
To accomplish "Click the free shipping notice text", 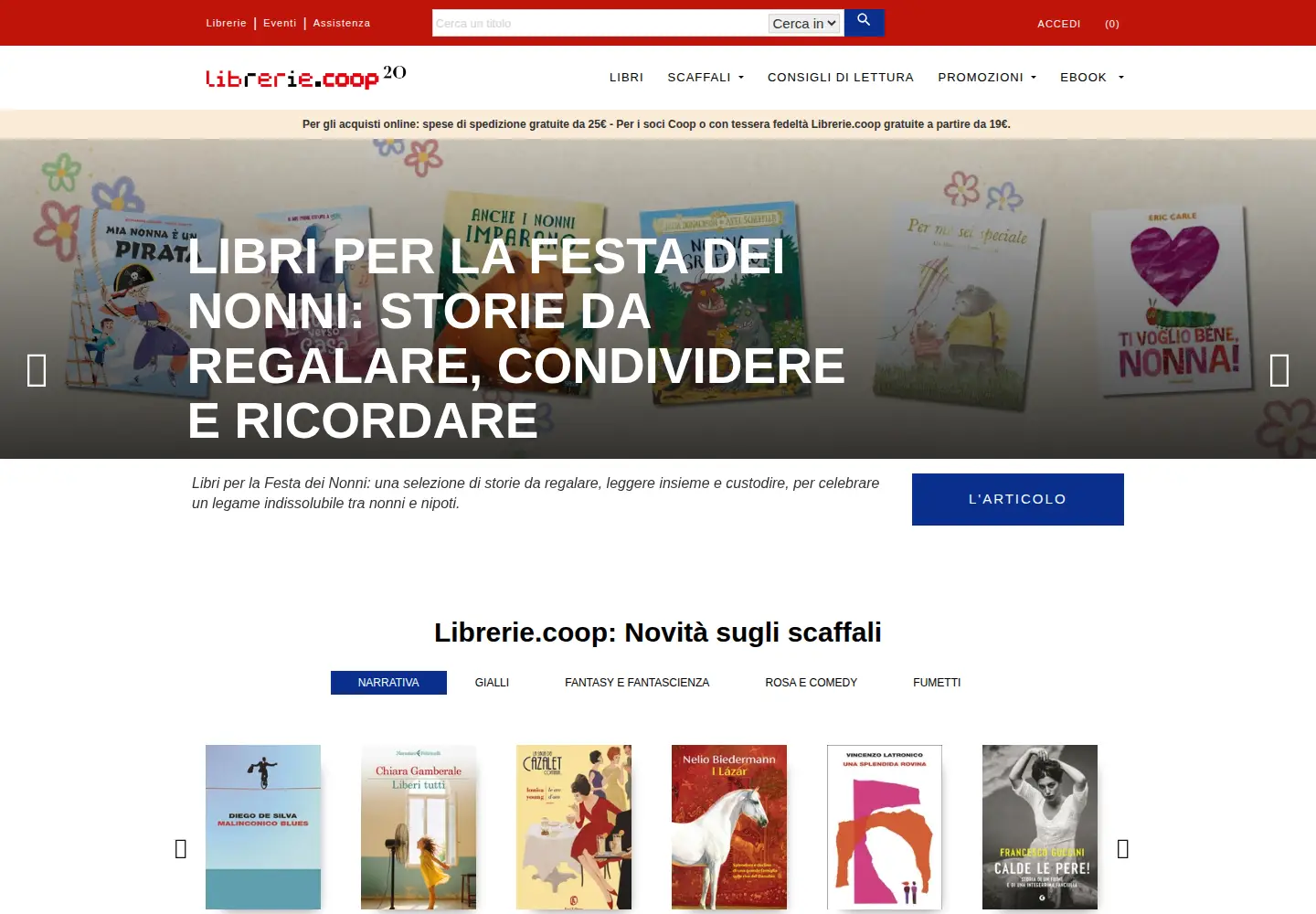I will point(656,124).
